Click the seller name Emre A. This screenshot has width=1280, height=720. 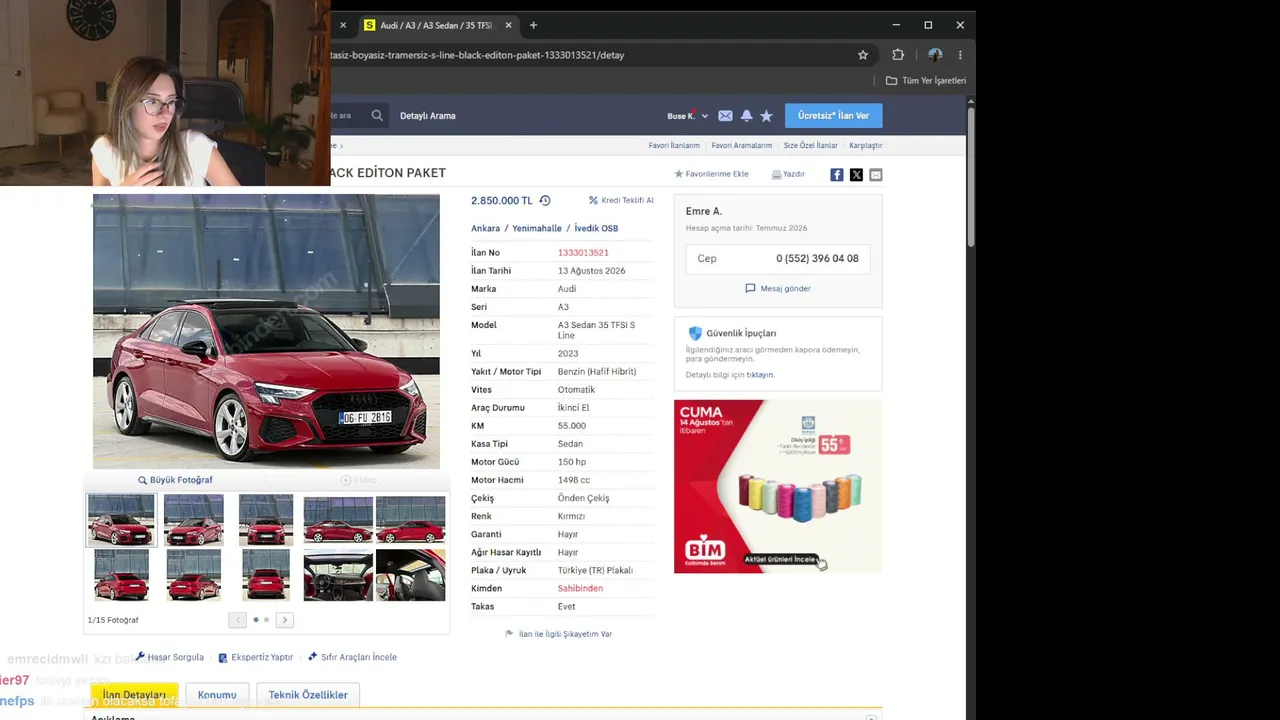[704, 211]
